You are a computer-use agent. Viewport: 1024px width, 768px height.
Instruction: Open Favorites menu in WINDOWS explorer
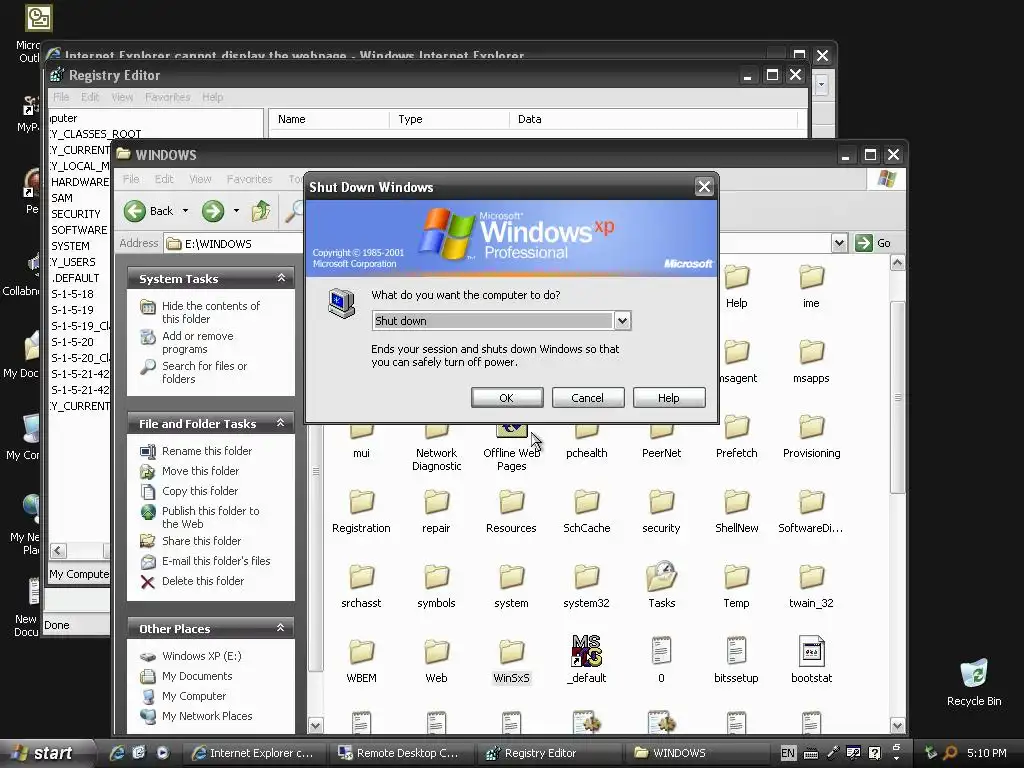coord(249,179)
